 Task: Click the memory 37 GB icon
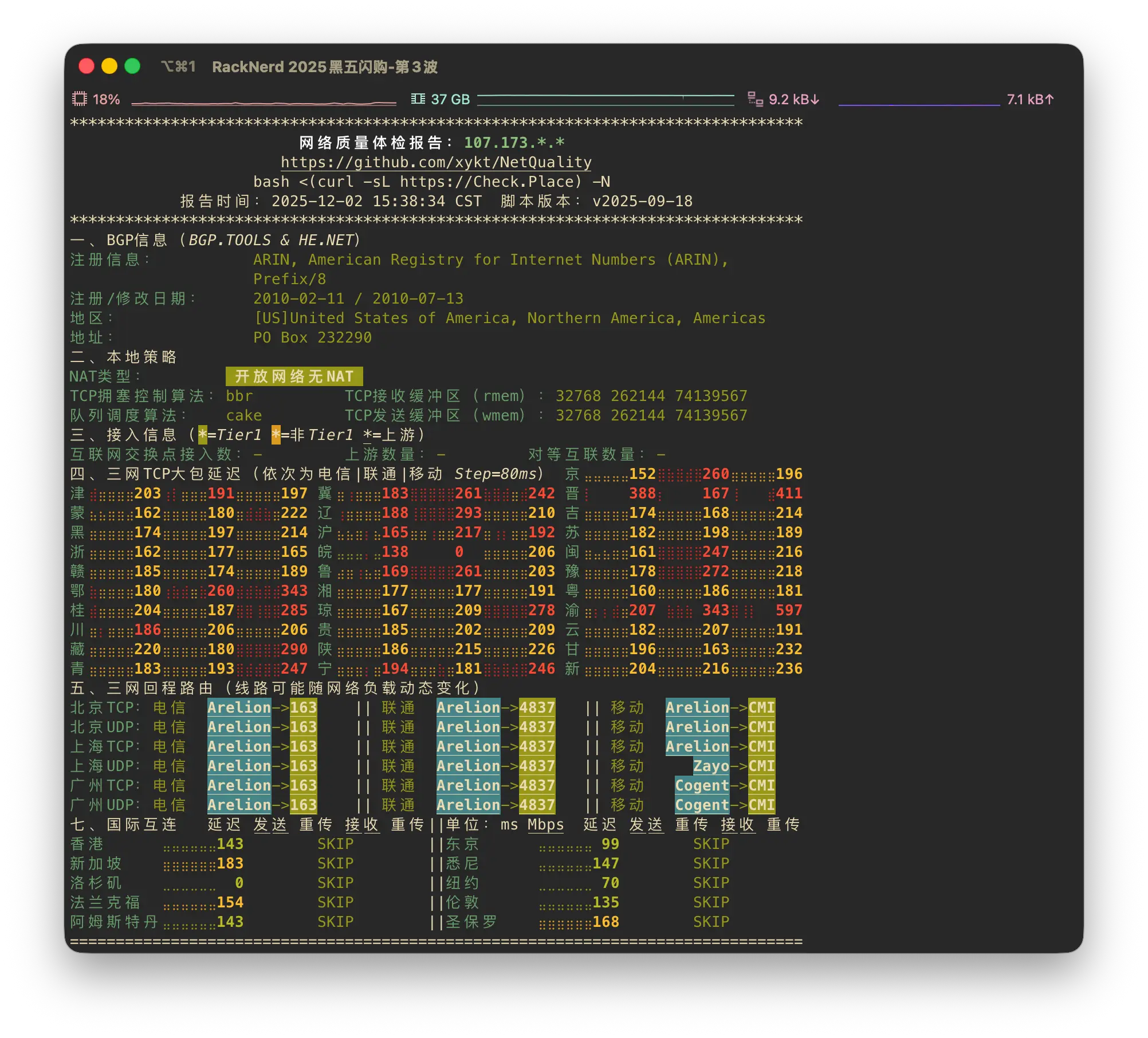418,99
